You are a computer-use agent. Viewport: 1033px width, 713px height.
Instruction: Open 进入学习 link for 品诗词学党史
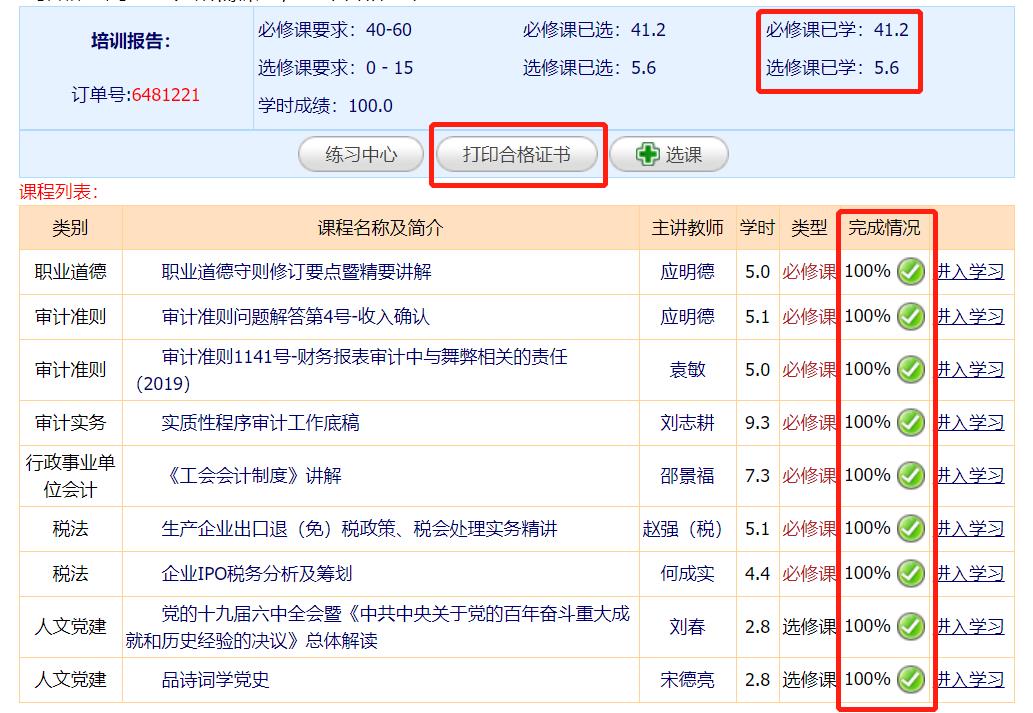[x=970, y=680]
